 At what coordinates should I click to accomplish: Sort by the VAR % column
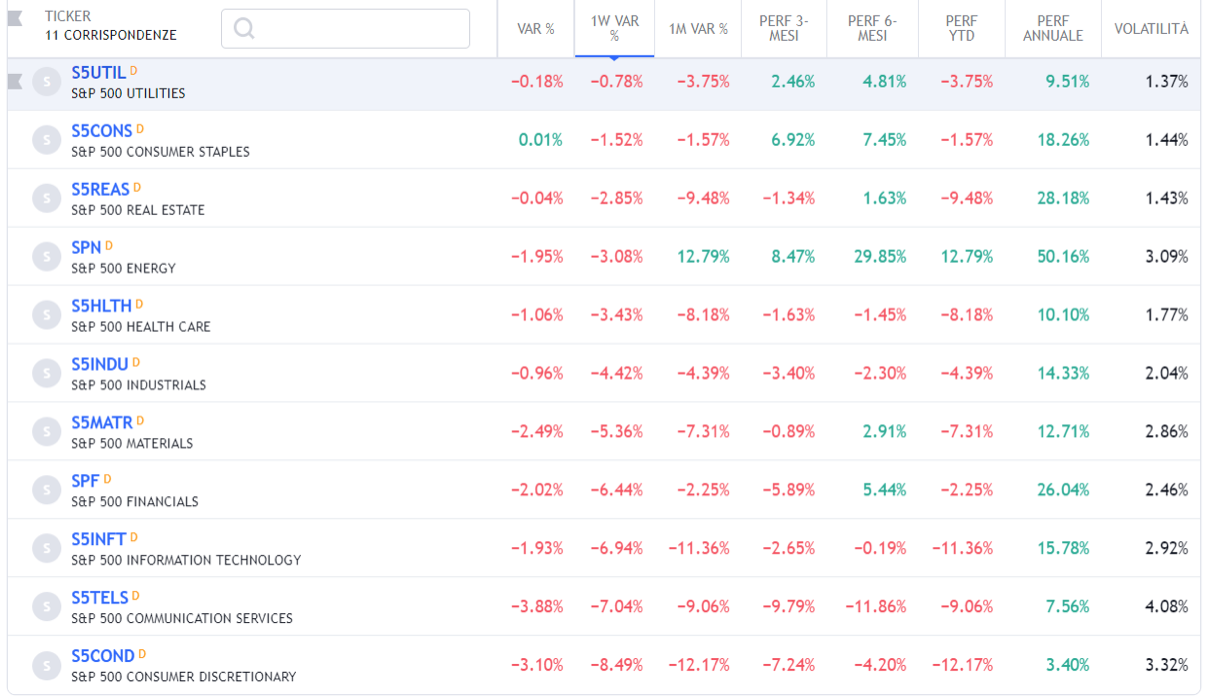(x=536, y=29)
